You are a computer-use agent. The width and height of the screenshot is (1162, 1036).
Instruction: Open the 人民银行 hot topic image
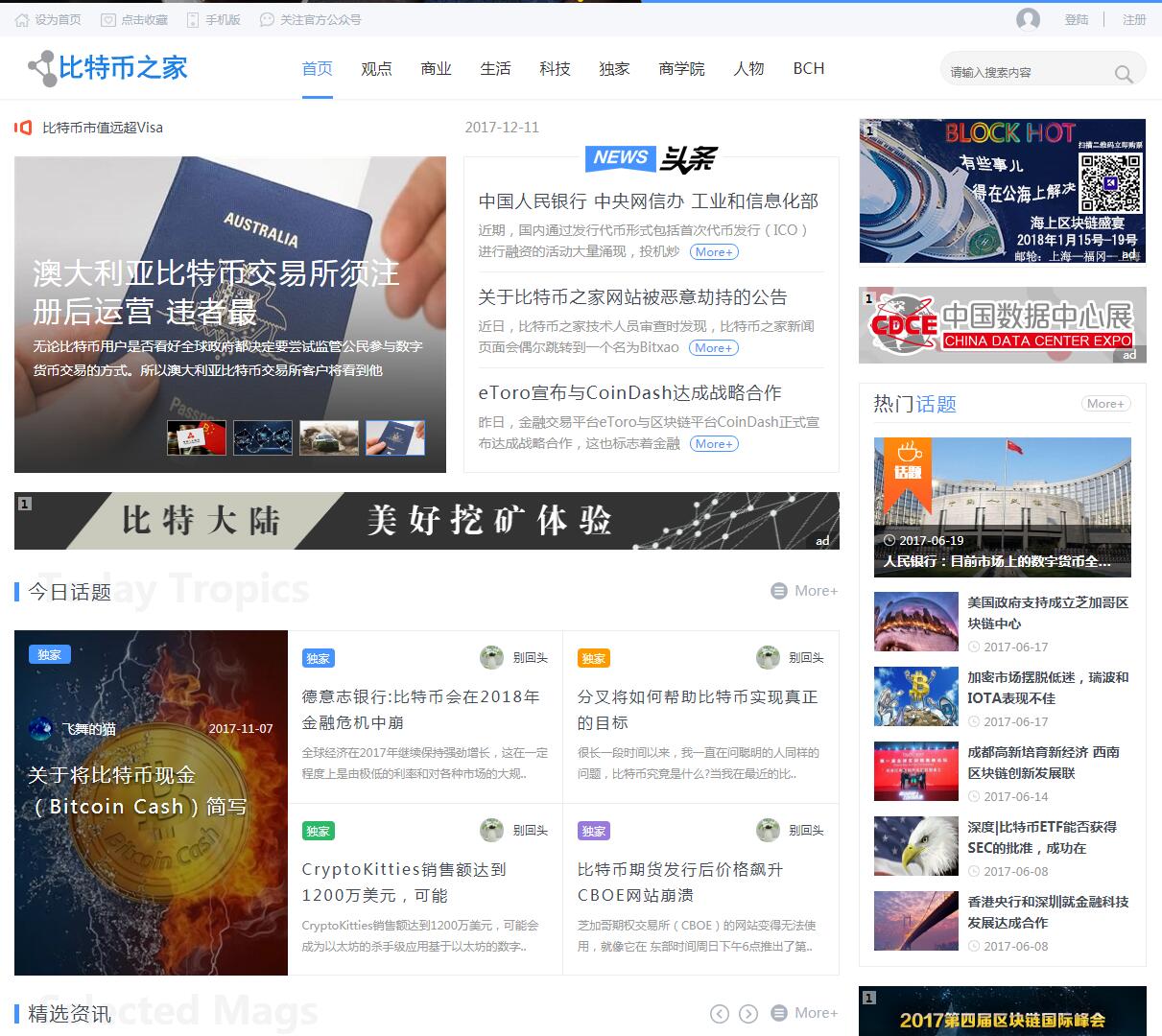pos(1003,507)
